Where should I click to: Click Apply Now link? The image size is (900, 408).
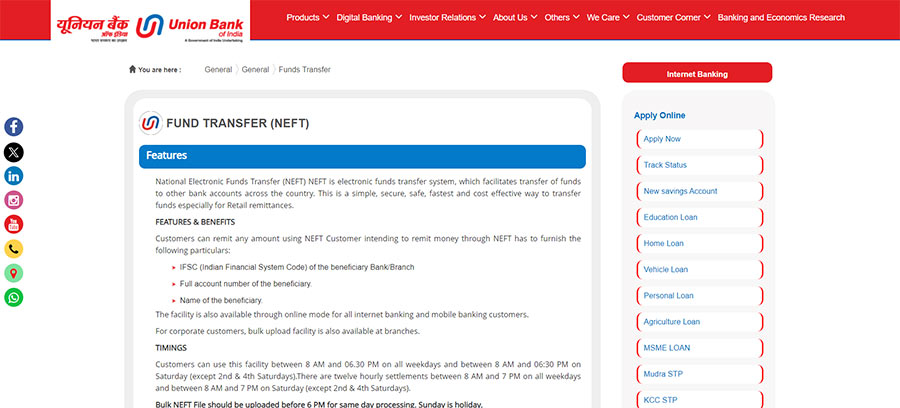point(700,139)
